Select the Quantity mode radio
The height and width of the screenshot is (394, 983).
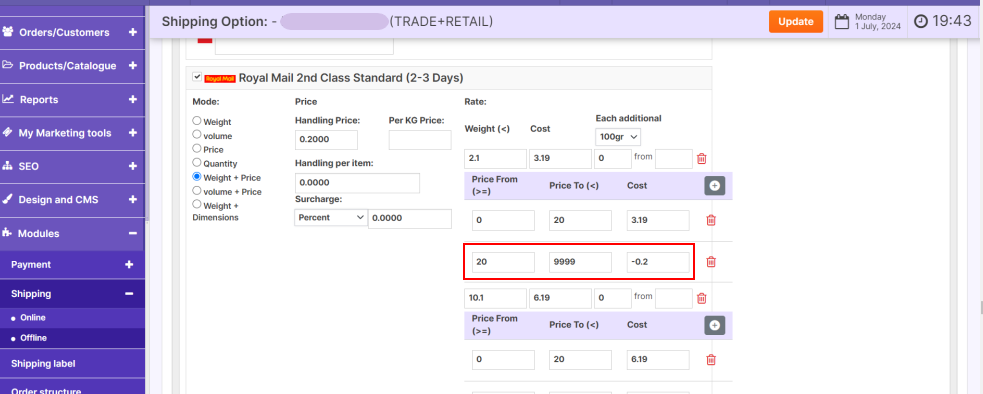(197, 162)
